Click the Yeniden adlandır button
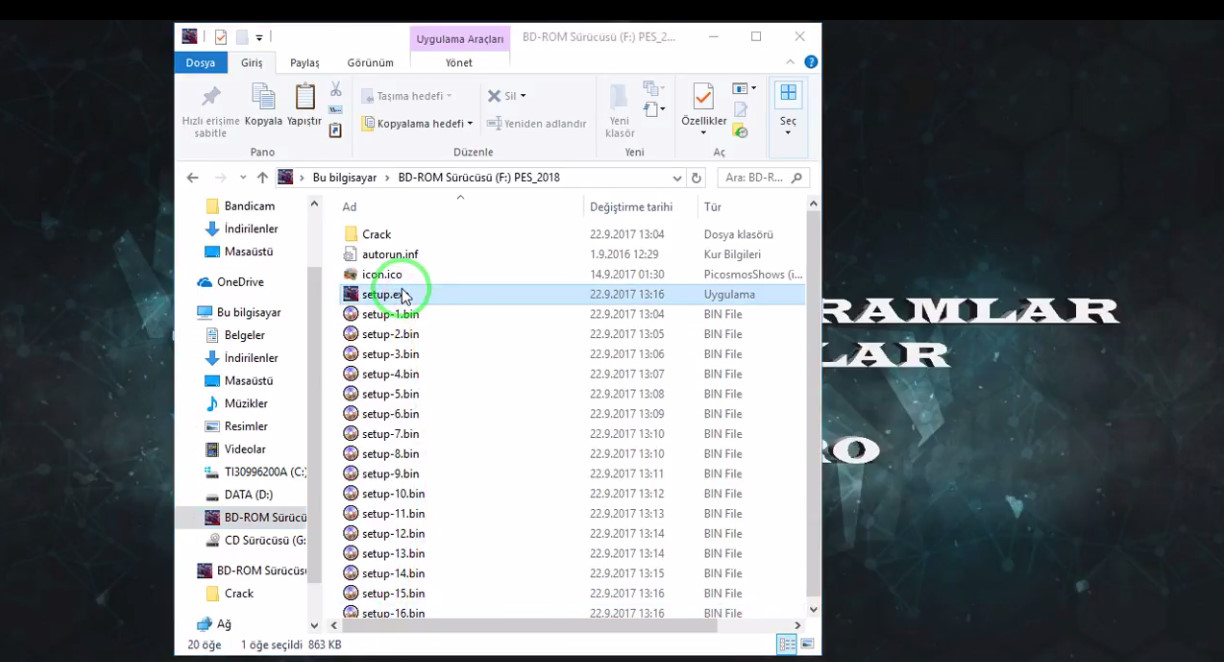Image resolution: width=1224 pixels, height=662 pixels. coord(536,124)
